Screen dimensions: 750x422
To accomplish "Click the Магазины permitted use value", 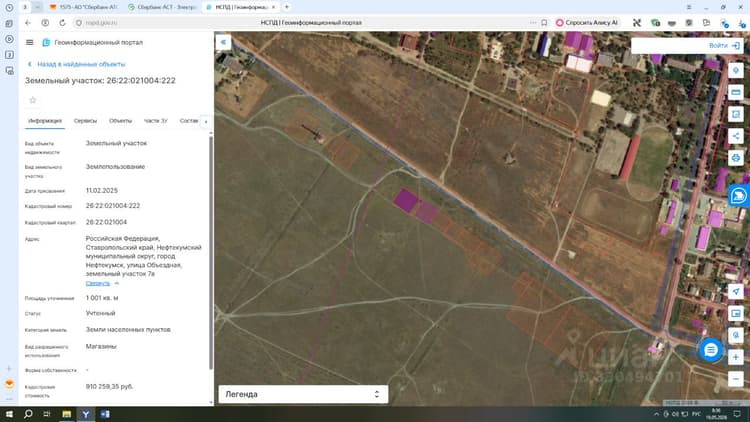I will tap(101, 346).
